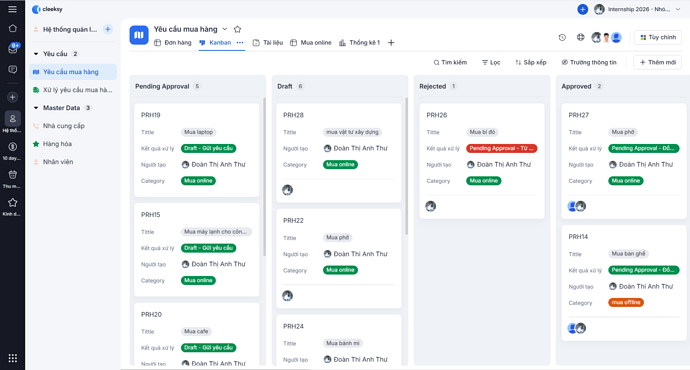
Task: Click the Draft column scrollbar
Action: click(406, 166)
